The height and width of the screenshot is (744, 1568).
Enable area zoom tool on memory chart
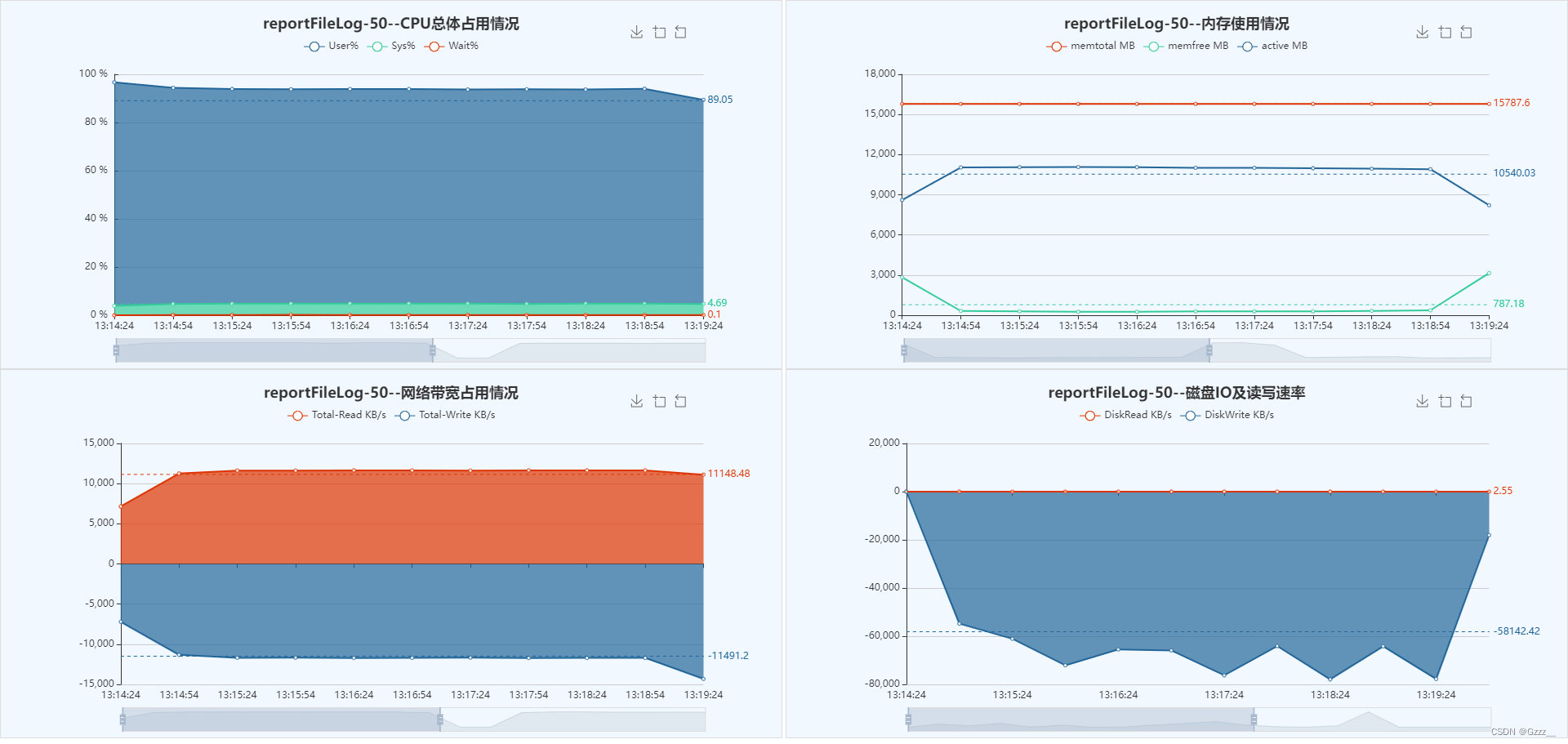tap(1445, 32)
